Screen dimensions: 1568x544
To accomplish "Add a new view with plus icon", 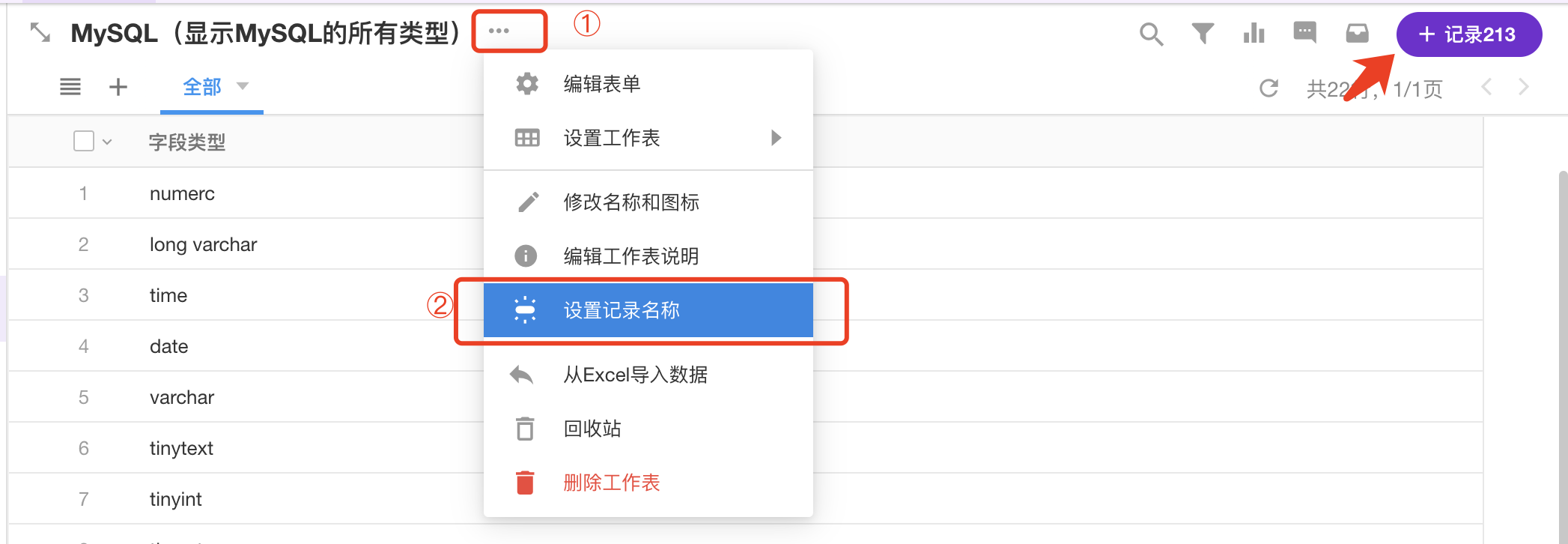I will coord(118,87).
